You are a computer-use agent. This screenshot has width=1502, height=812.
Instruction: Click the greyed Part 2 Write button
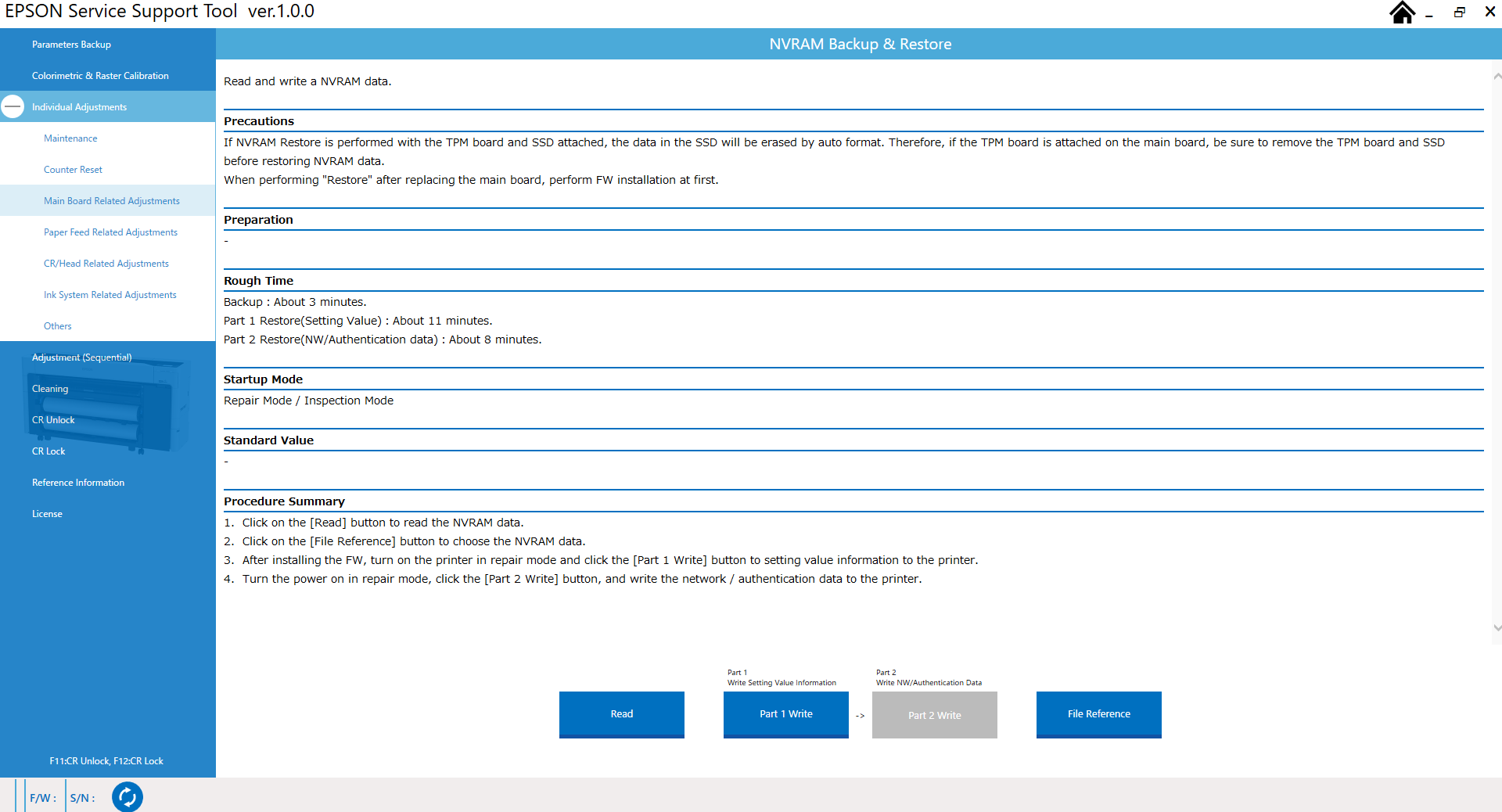935,715
